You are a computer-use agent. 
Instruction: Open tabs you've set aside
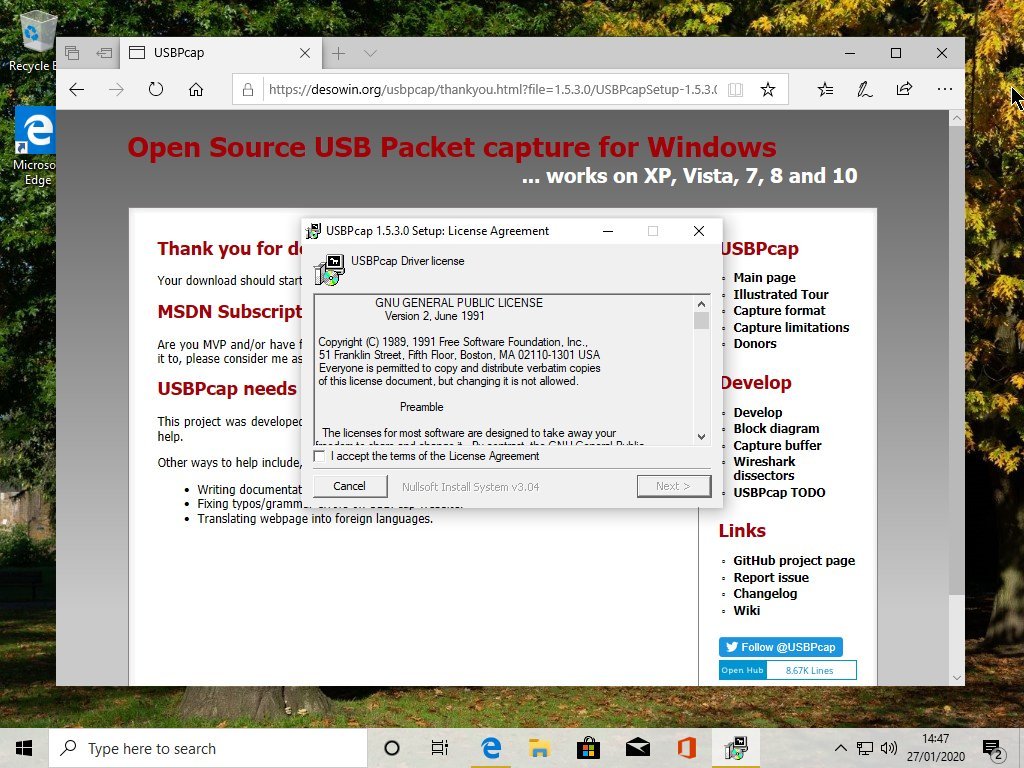[x=72, y=53]
